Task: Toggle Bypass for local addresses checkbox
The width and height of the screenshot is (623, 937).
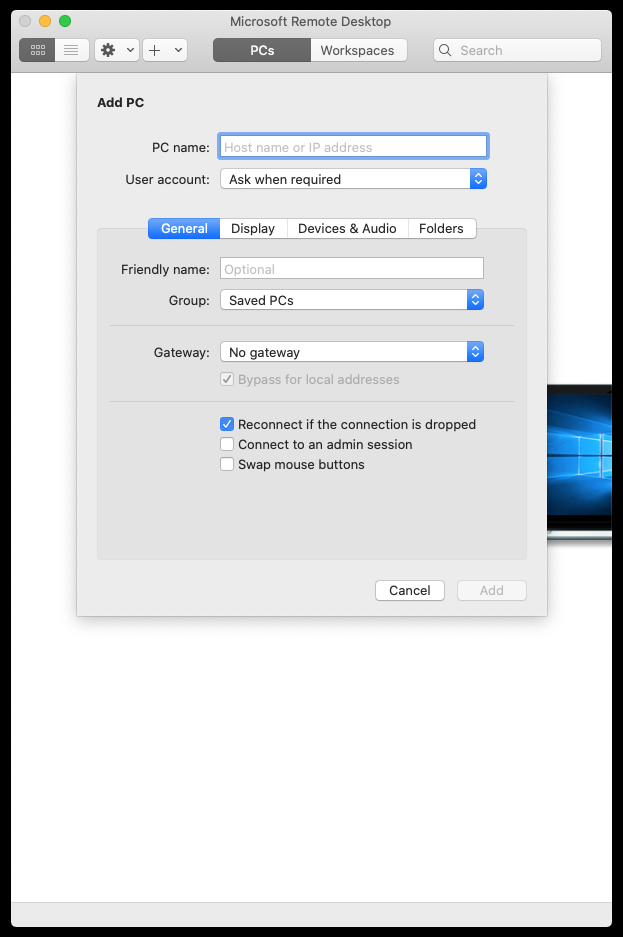Action: 227,379
